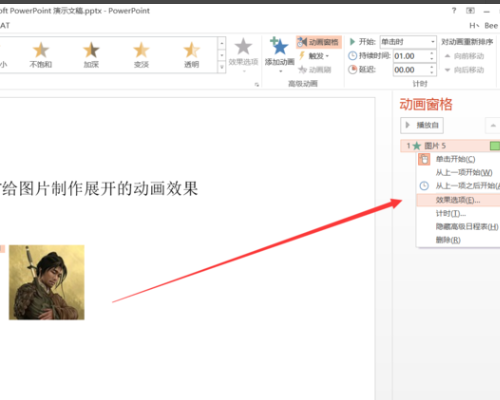The image size is (500, 400).
Task: Choose 效果选项(E)... in context menu
Action: pos(459,200)
